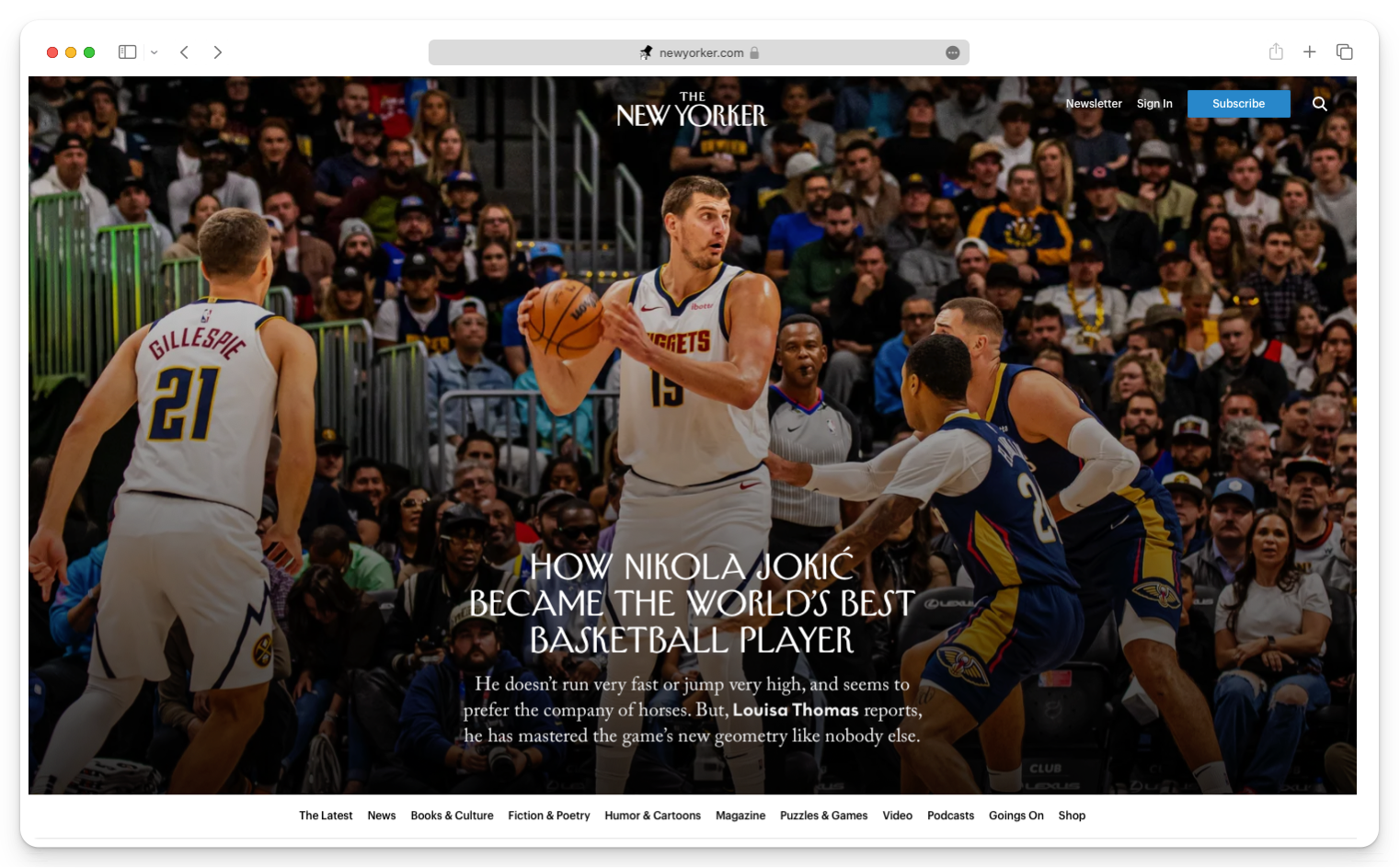Viewport: 1400px width, 868px height.
Task: Open the Share icon in toolbar
Action: (x=1276, y=52)
